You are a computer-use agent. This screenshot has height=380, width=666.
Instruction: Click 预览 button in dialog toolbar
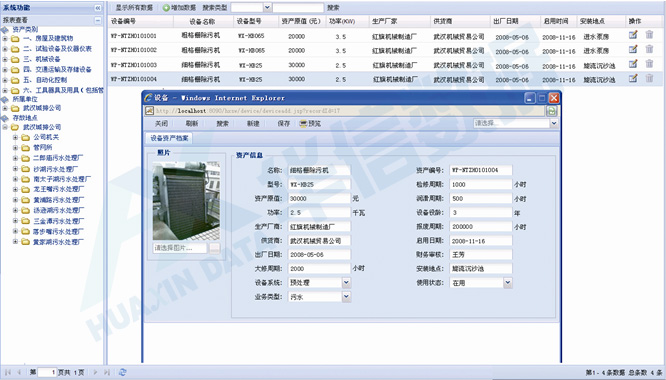[310, 124]
